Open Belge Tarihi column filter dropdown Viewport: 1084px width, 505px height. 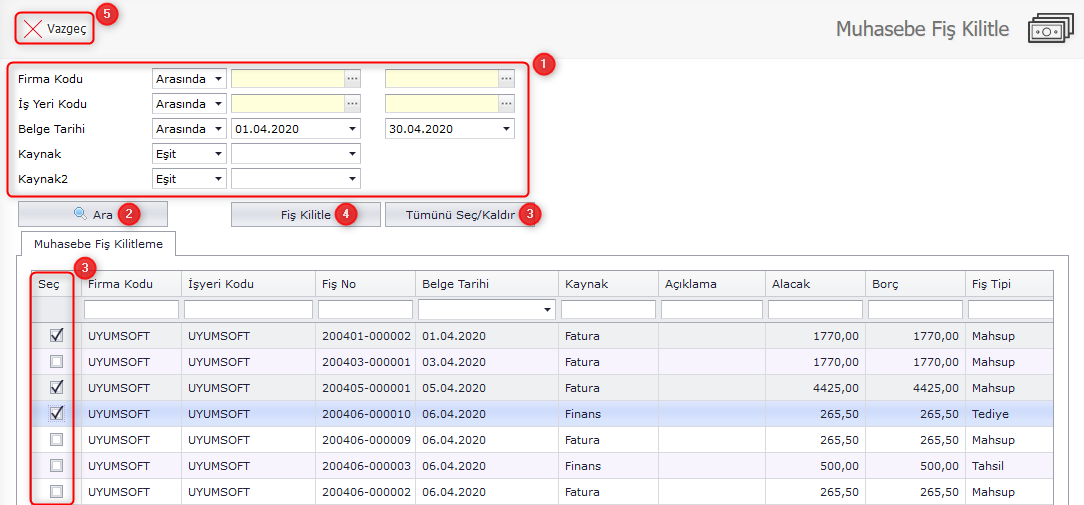click(x=546, y=310)
